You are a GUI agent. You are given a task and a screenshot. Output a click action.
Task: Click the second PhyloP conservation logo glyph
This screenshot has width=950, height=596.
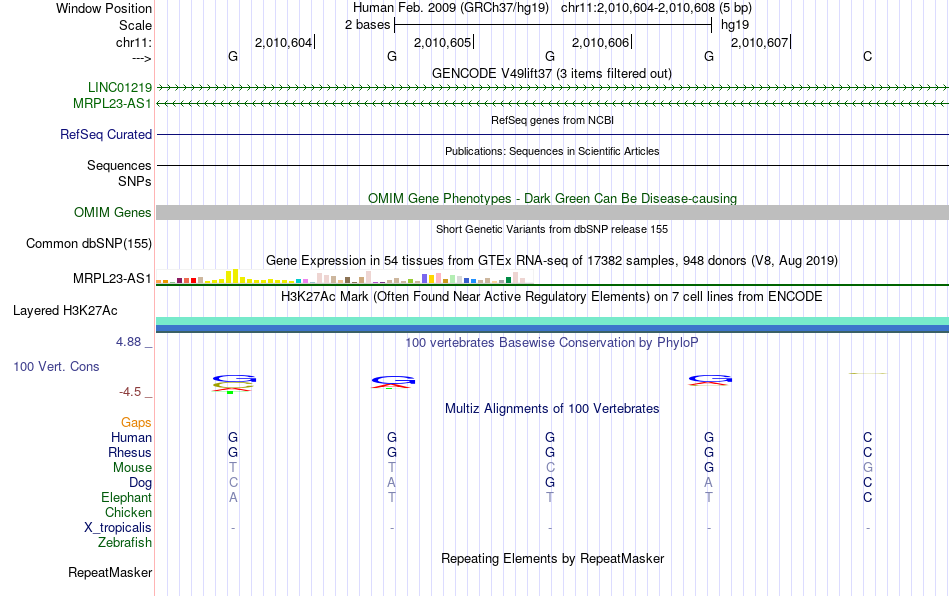[x=393, y=382]
